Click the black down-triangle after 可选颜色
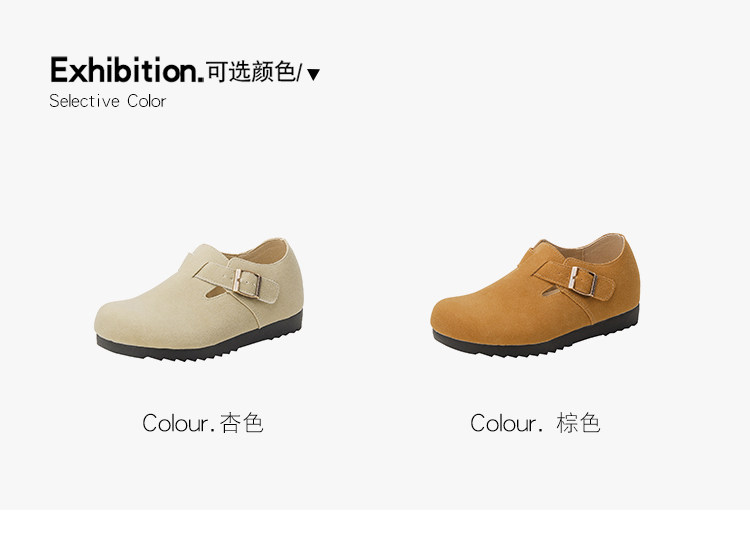This screenshot has width=750, height=533. coord(313,75)
